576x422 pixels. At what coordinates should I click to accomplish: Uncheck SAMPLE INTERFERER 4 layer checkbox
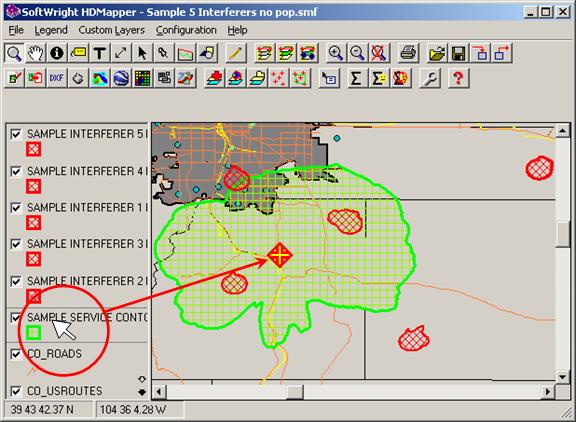click(16, 171)
